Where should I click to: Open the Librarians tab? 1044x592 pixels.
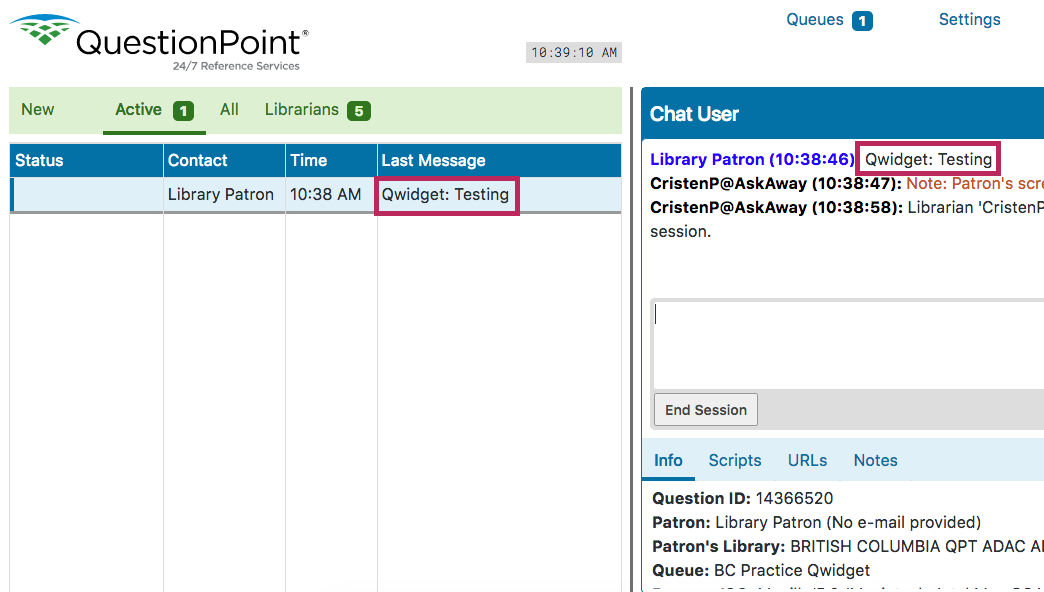point(303,110)
